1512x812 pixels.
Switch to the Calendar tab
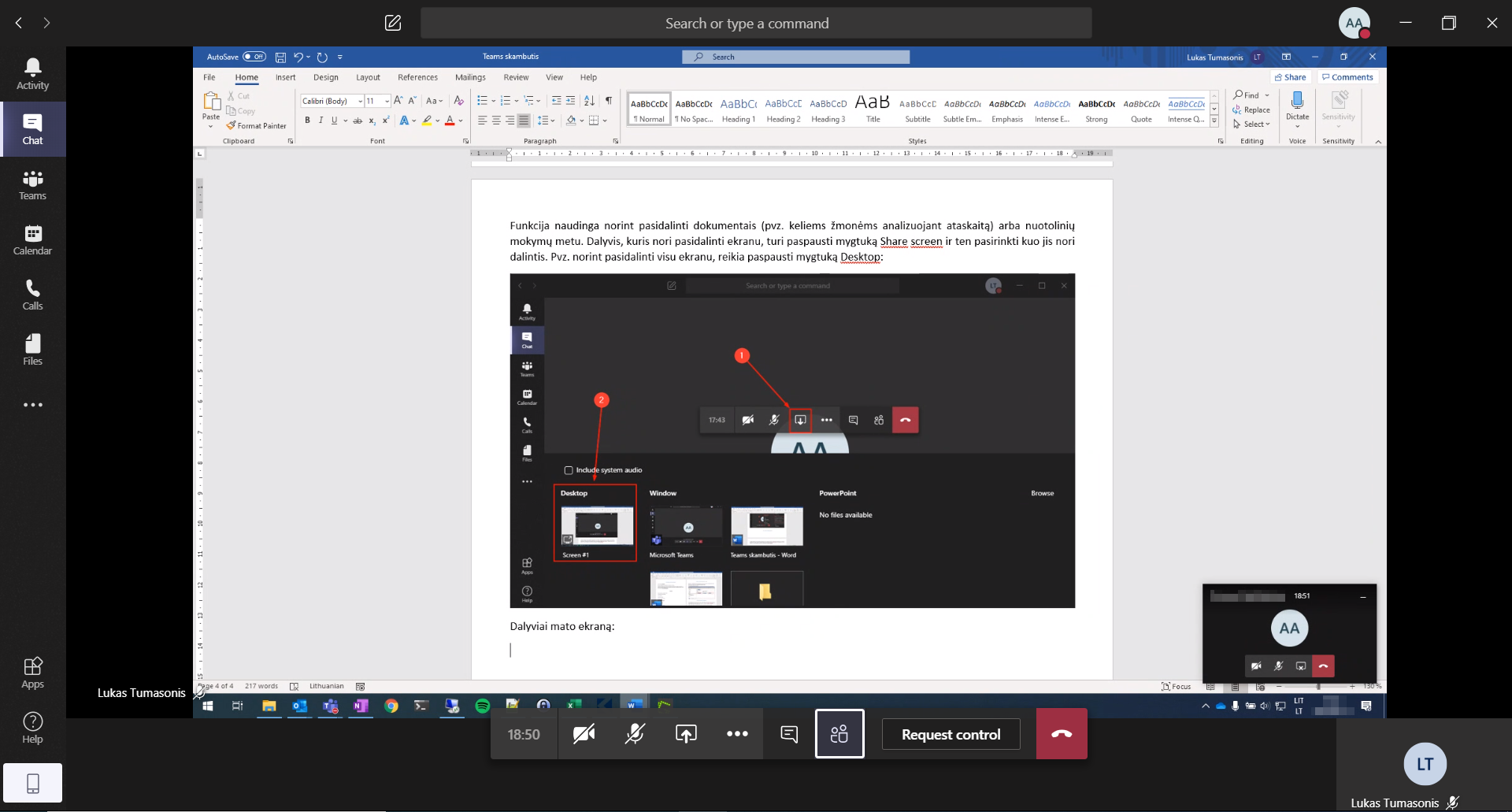32,239
